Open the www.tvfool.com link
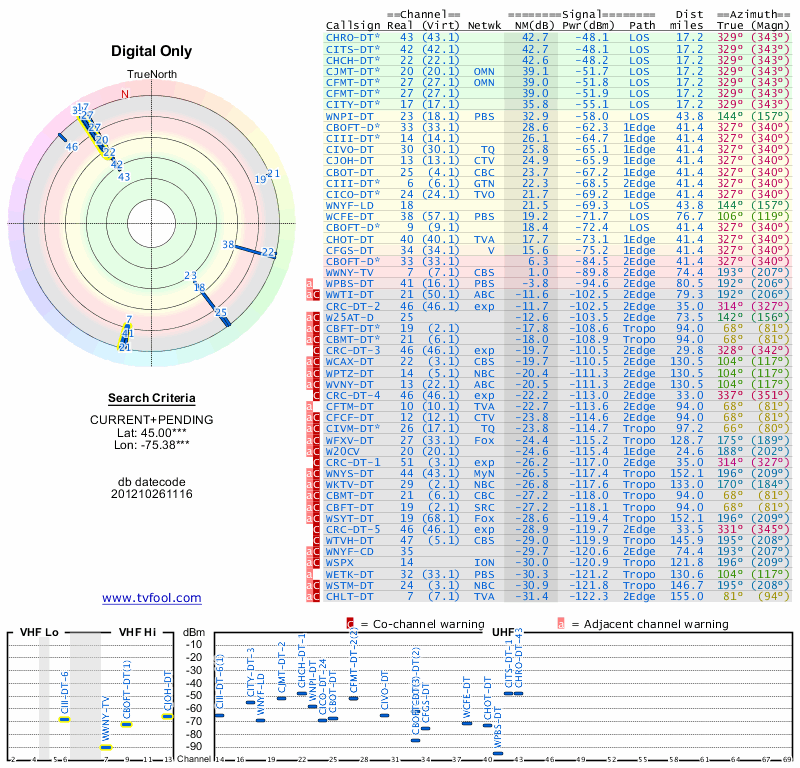Screen dimensions: 800x768 [152, 598]
